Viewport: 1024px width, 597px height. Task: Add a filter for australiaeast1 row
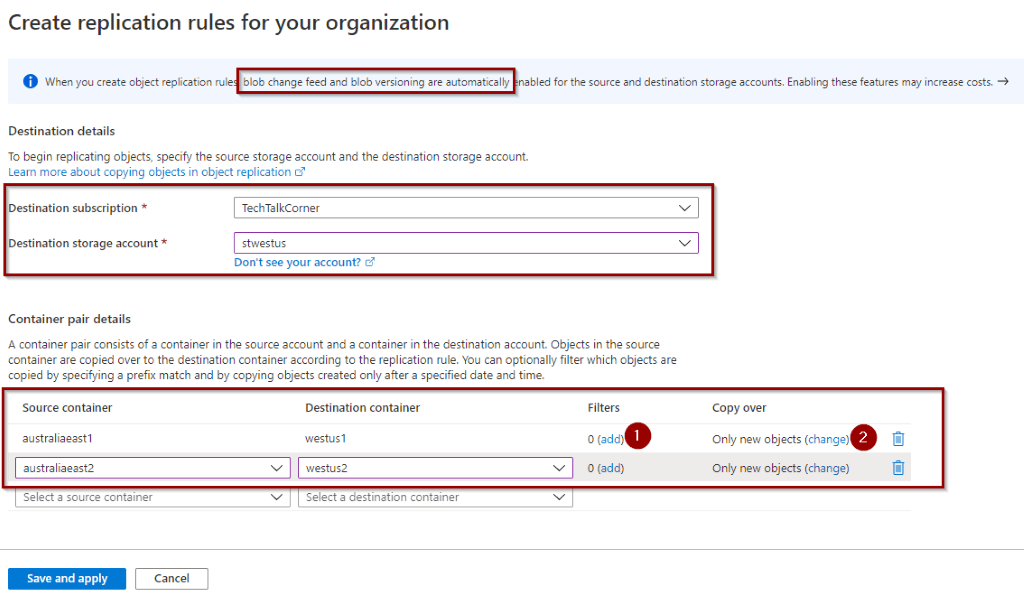[x=611, y=439]
